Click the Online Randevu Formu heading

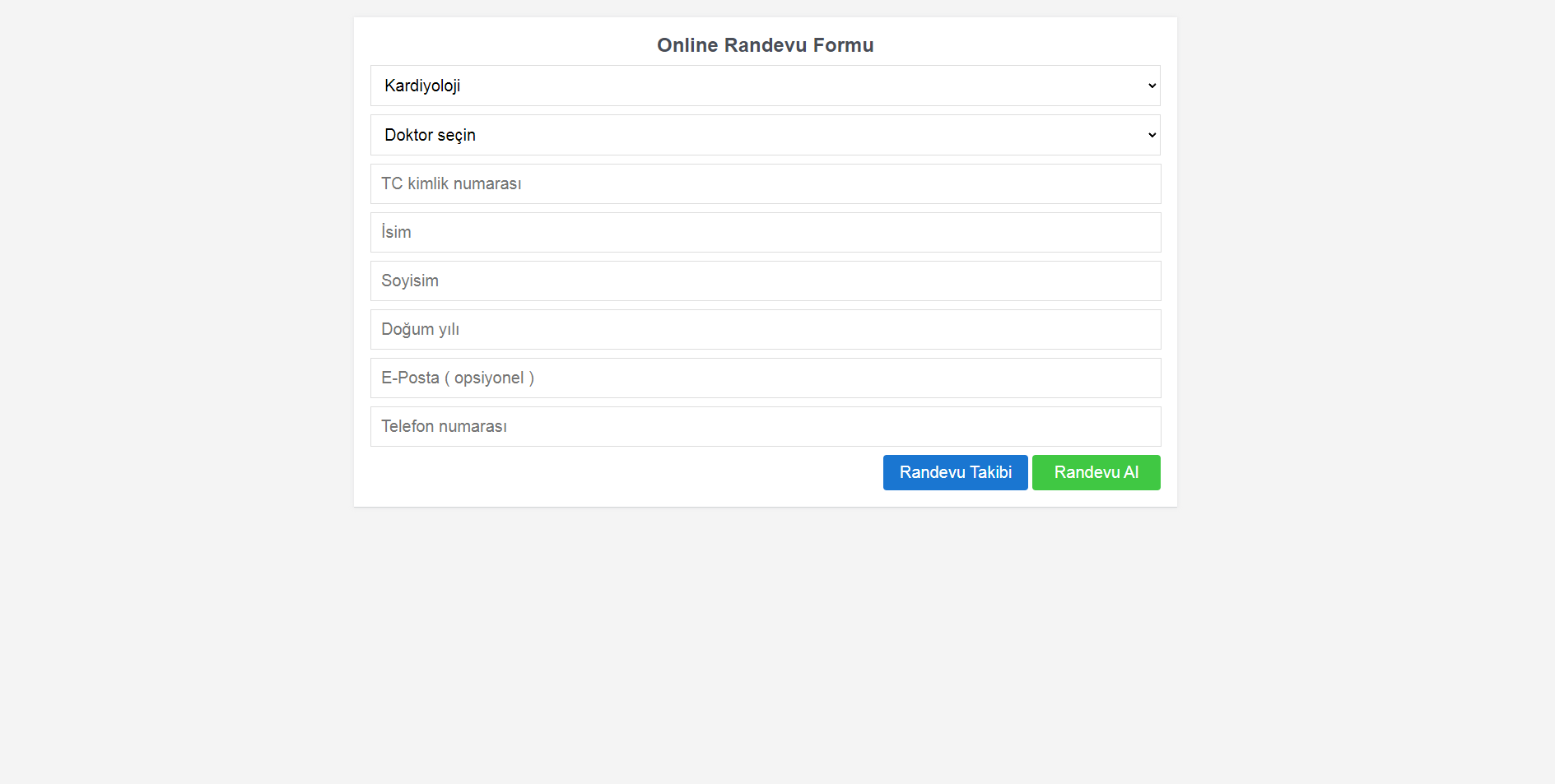(766, 45)
